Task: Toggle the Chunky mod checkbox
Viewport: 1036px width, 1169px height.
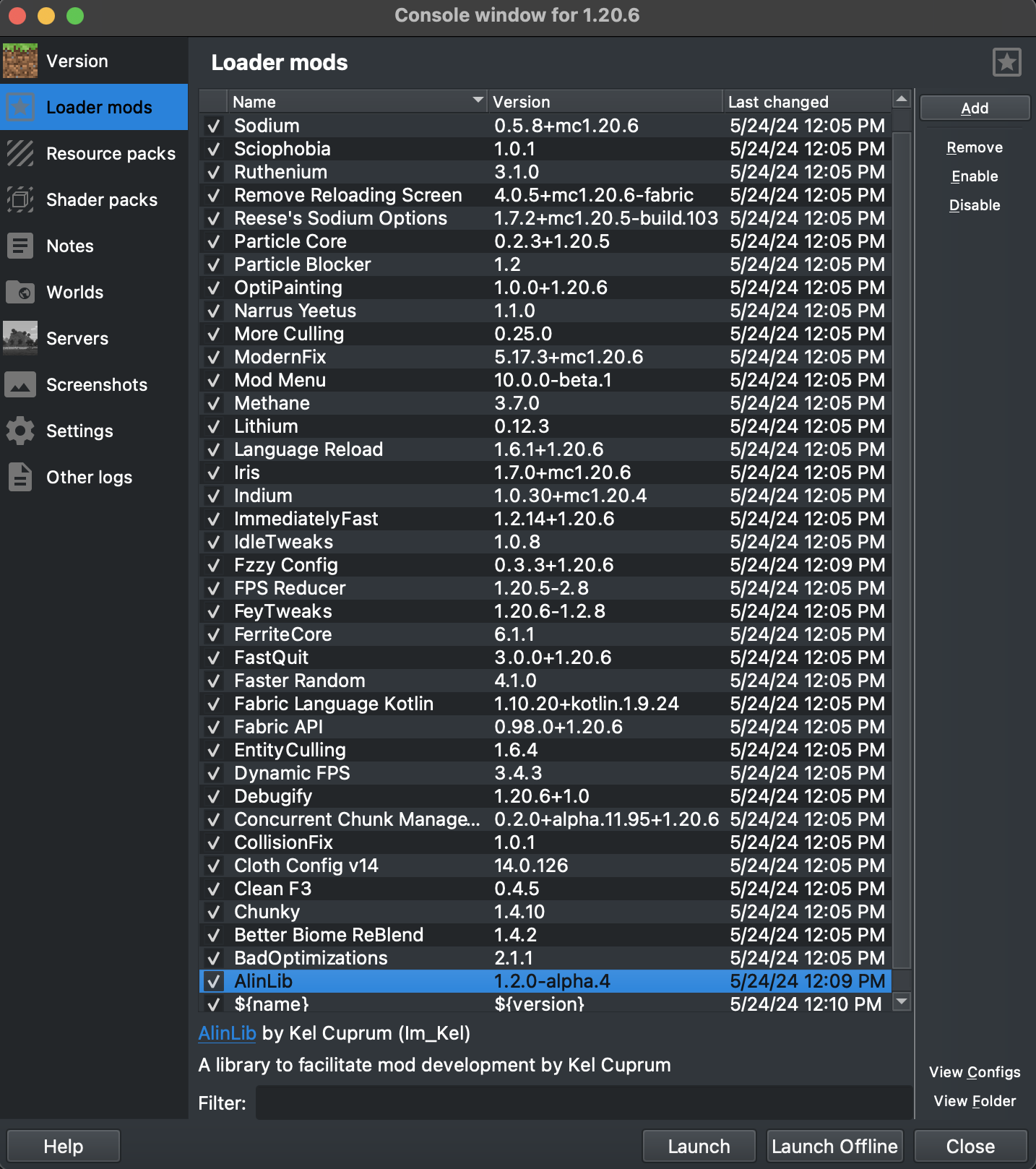Action: click(214, 912)
